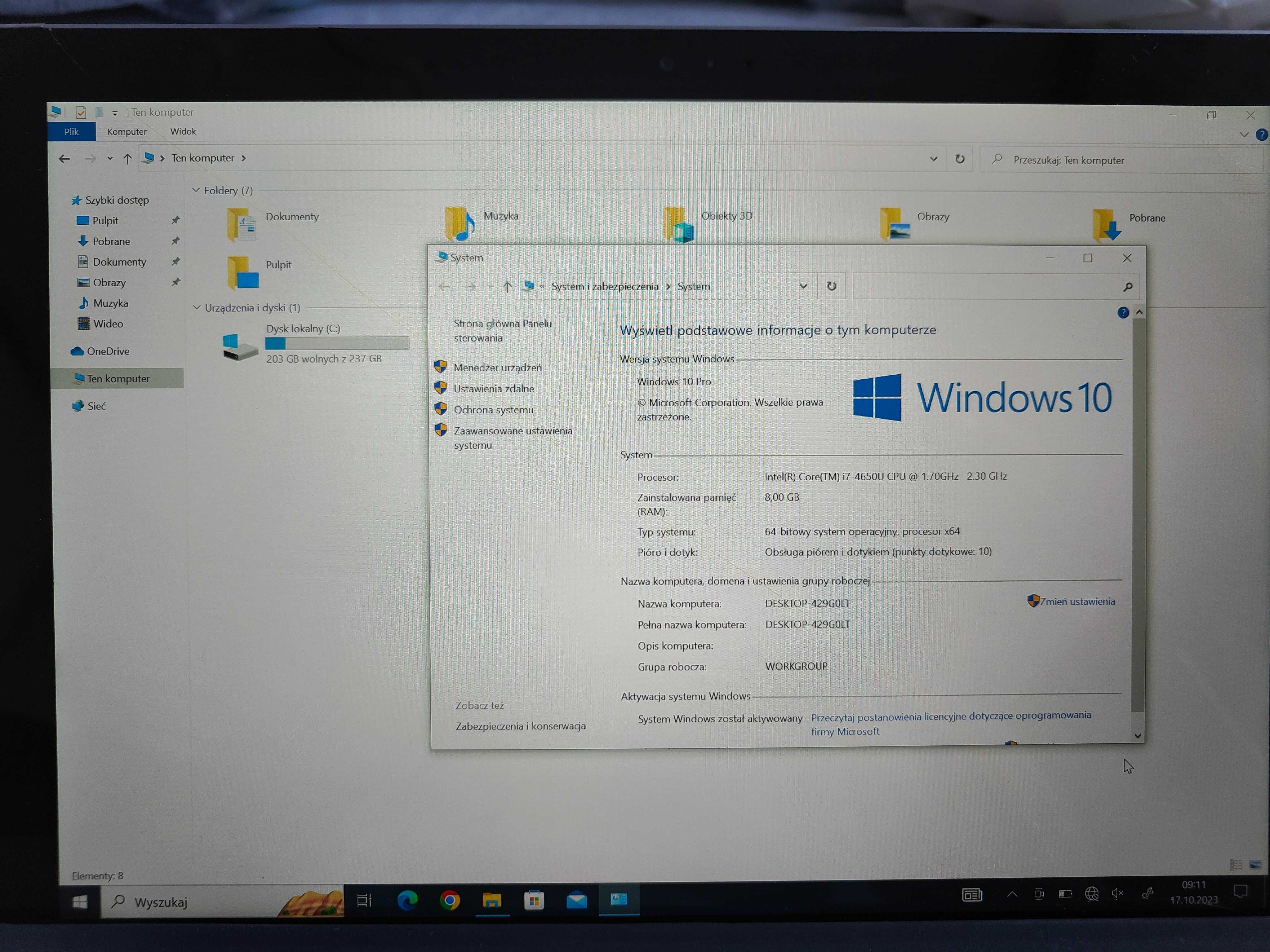Open Ustawienia zdalne link

point(493,389)
